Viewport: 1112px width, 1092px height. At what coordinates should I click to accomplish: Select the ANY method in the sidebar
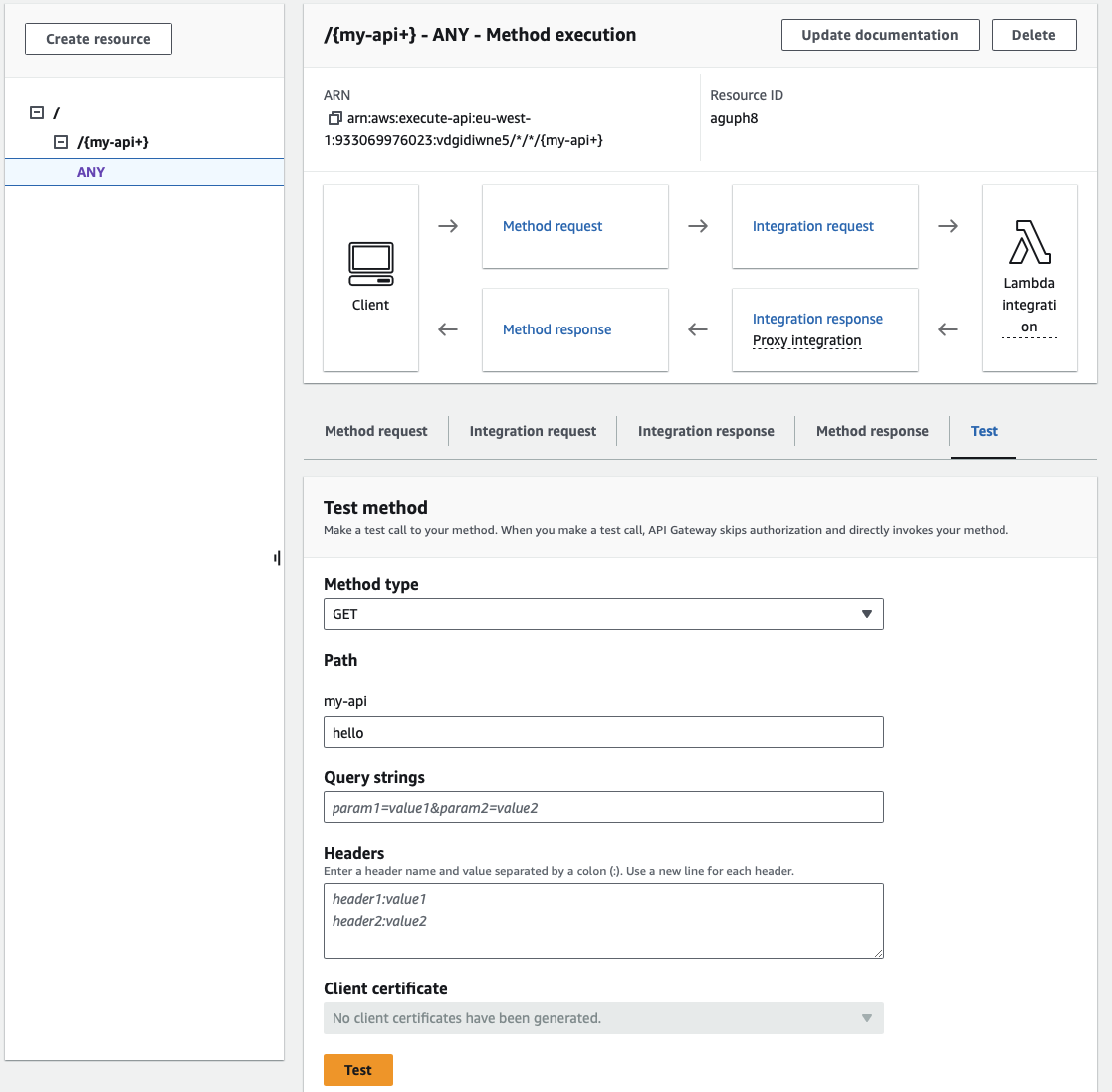point(91,171)
